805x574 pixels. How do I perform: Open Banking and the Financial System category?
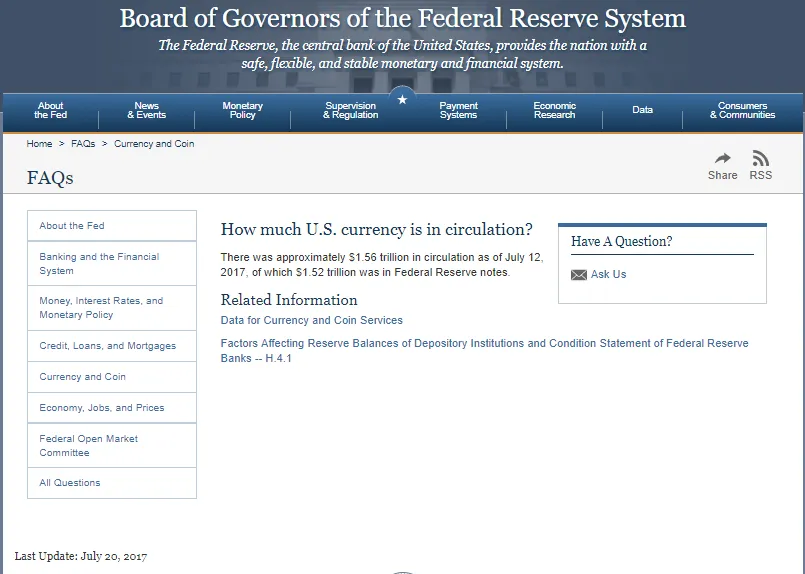click(112, 263)
